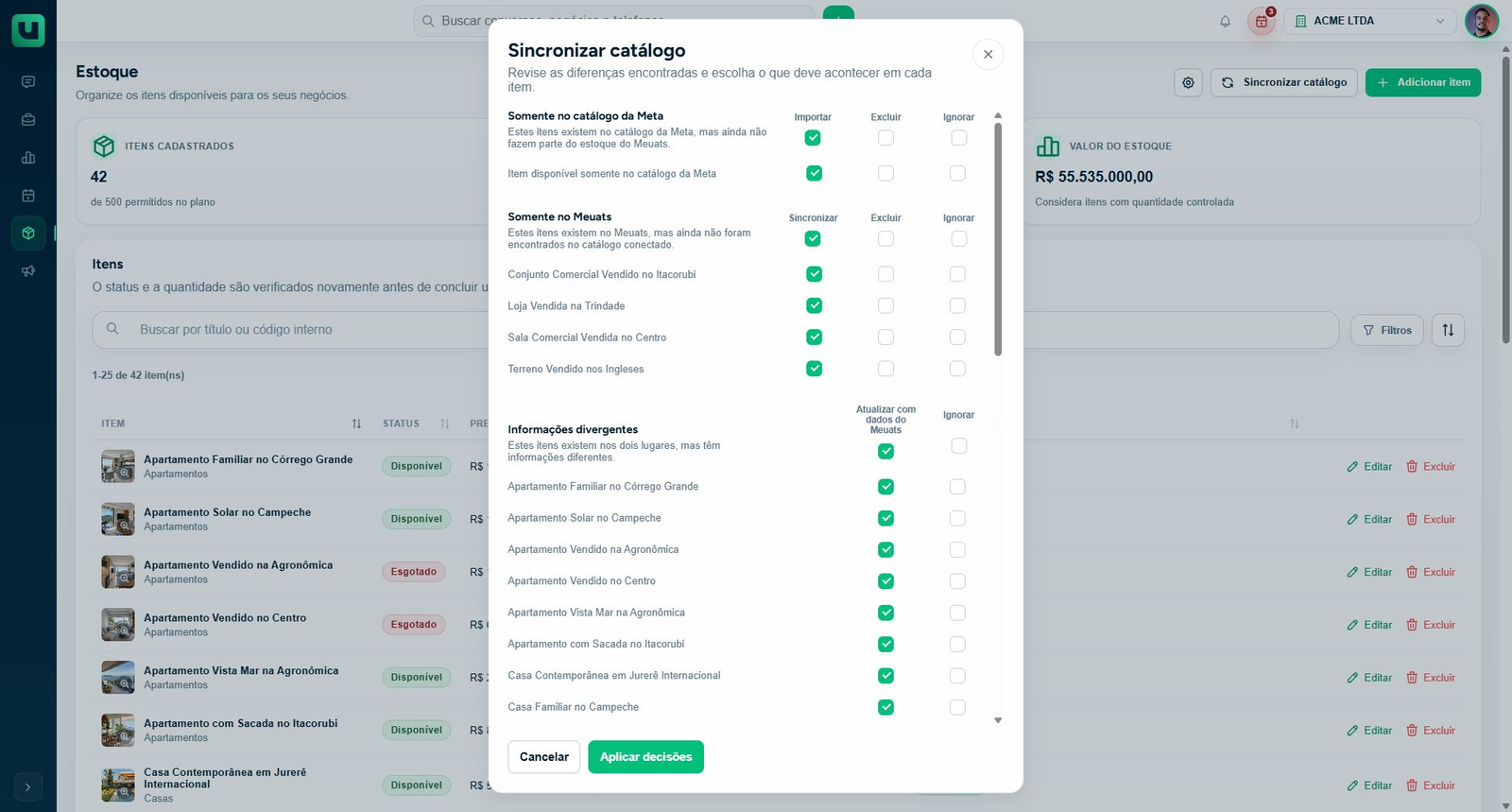The image size is (1512, 812).
Task: Check Ignorar for Loja Vendida na Trindade
Action: coord(957,305)
